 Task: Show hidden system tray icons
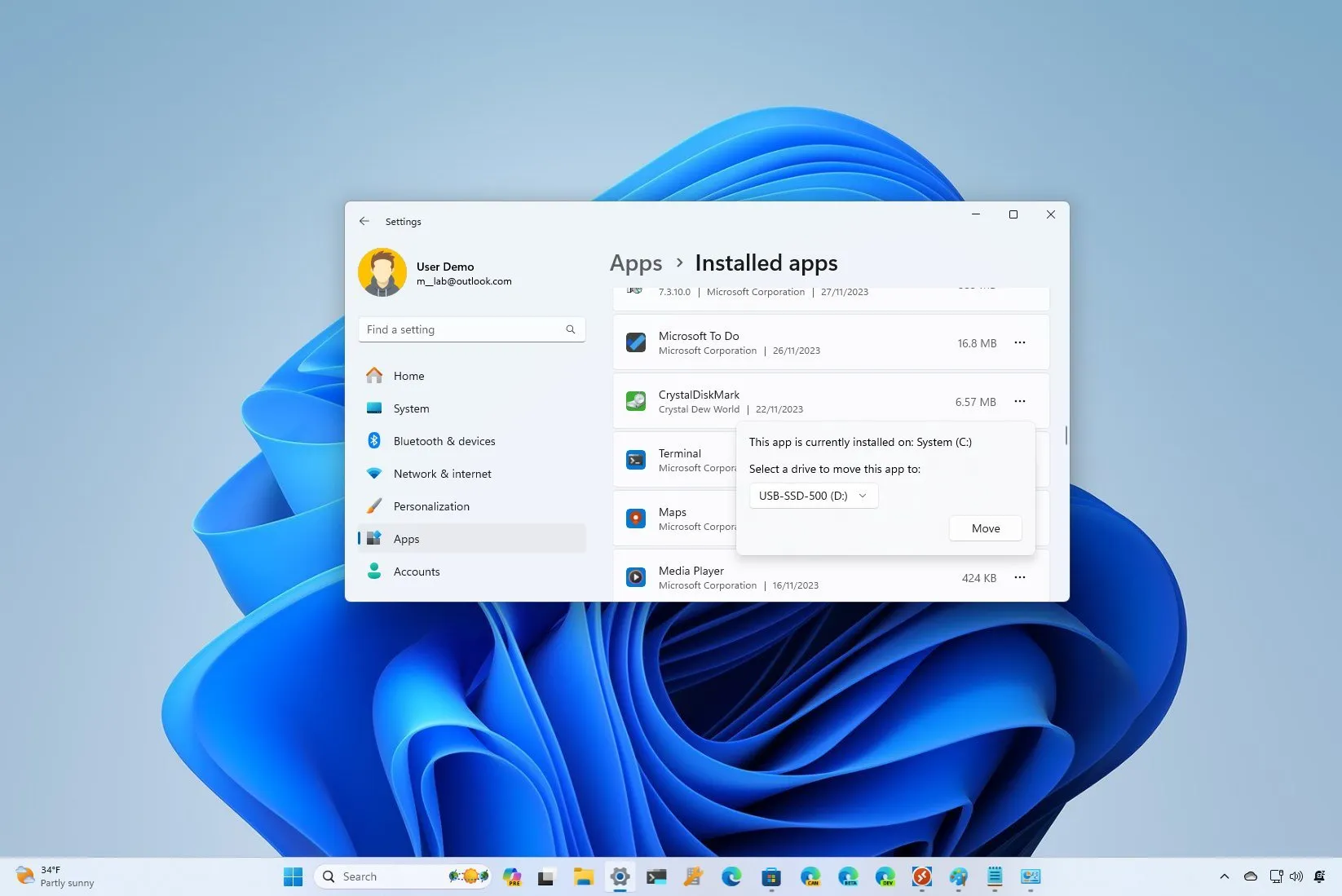point(1224,876)
